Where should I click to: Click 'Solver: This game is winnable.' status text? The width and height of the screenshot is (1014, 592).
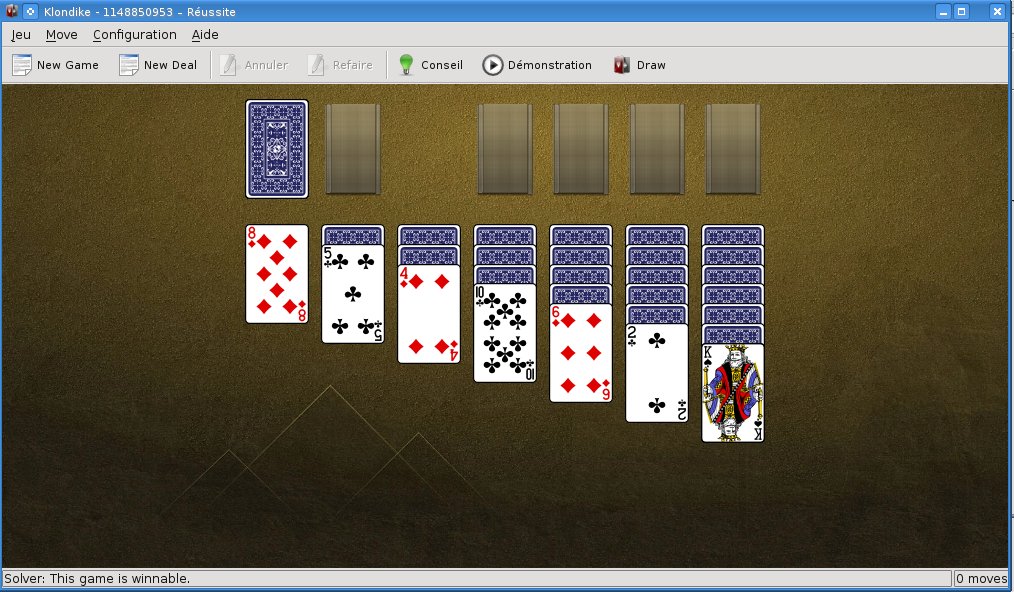point(97,578)
